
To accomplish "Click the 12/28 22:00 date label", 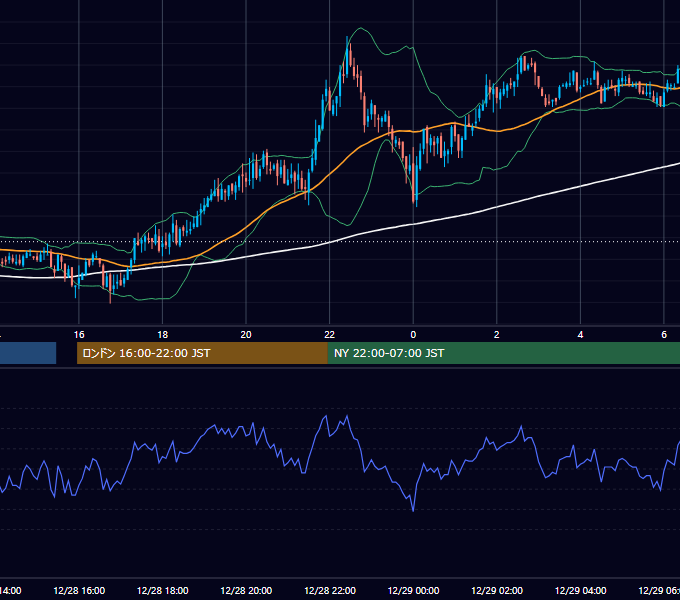I will (x=330, y=590).
